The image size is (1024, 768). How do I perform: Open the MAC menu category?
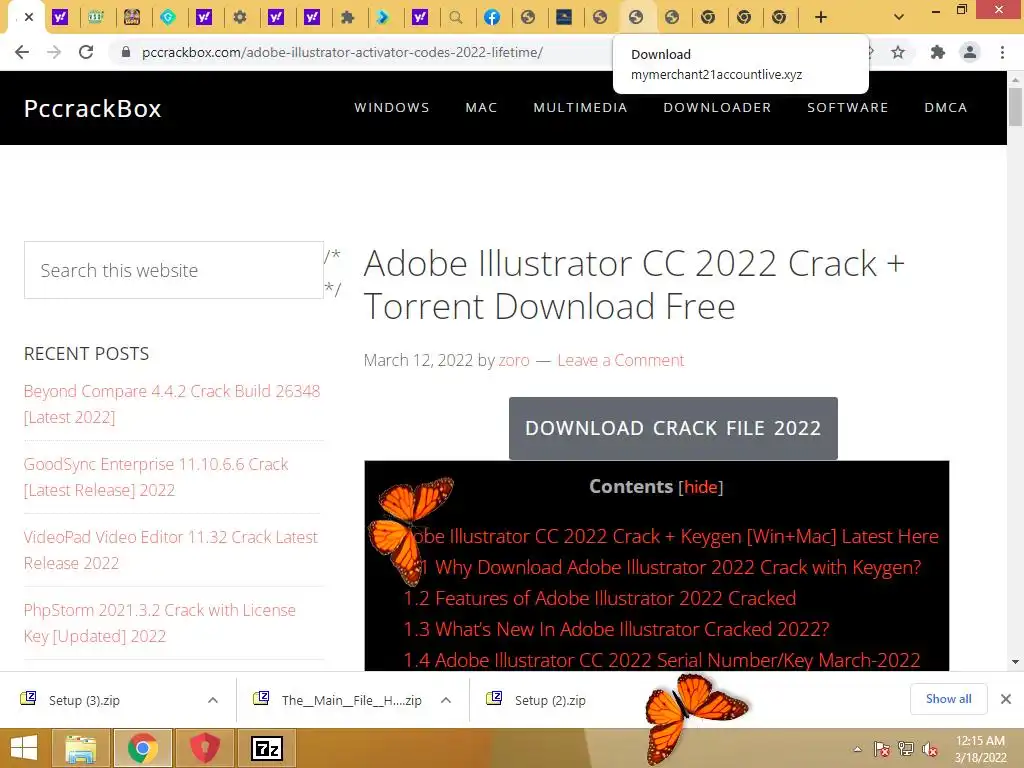pos(481,108)
